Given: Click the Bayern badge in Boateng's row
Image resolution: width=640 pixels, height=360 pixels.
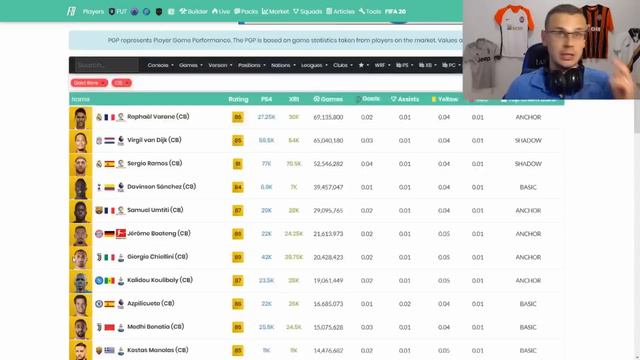Looking at the screenshot, I should [x=99, y=233].
